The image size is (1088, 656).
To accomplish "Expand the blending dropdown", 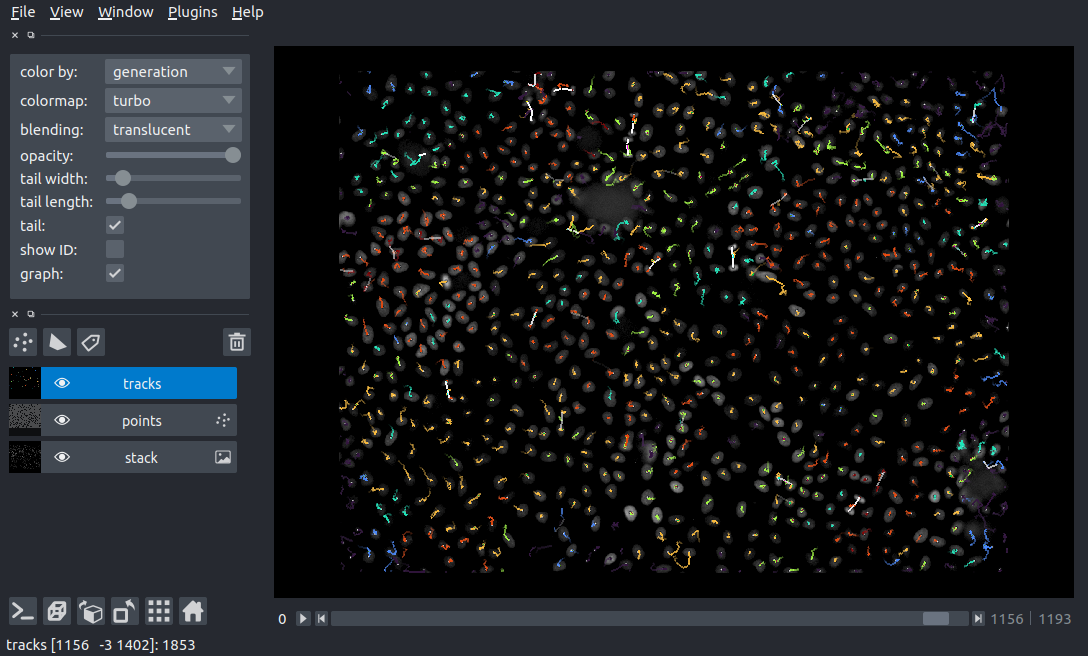I will click(172, 129).
